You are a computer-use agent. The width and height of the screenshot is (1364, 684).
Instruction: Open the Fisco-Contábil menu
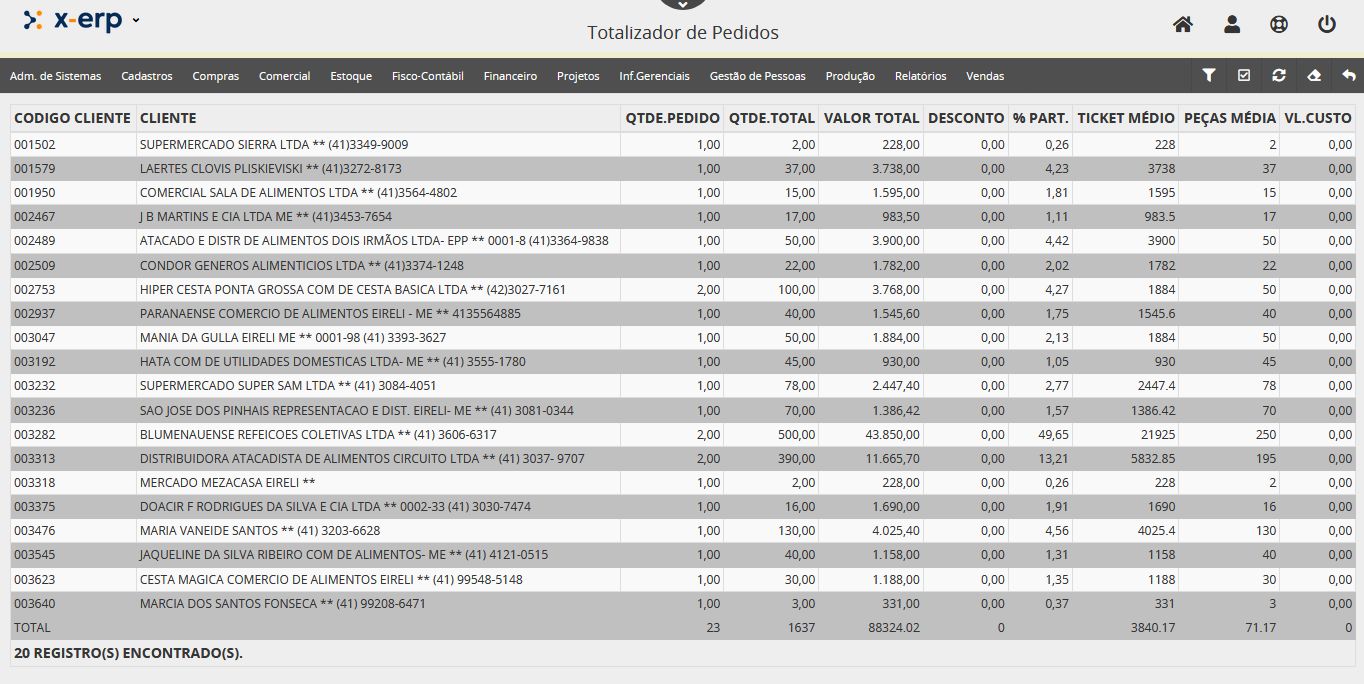[x=428, y=76]
